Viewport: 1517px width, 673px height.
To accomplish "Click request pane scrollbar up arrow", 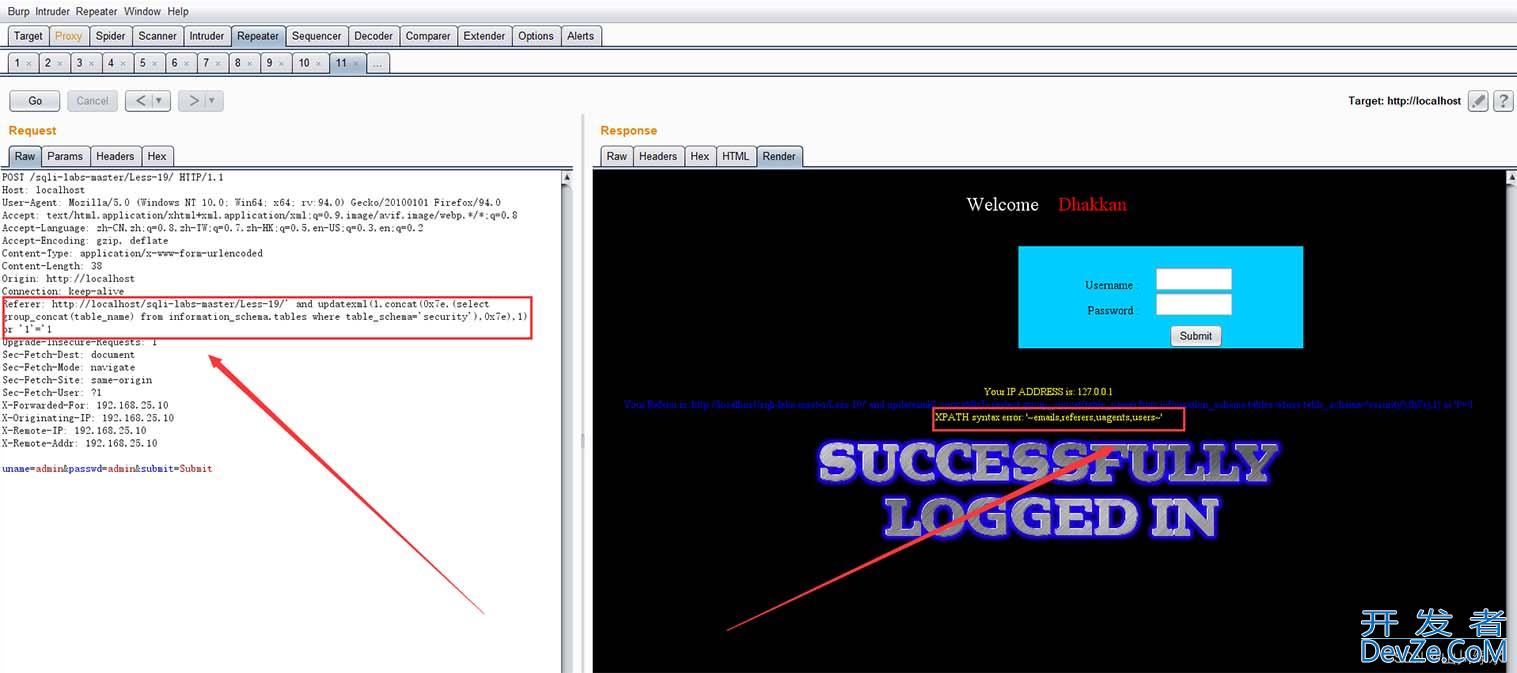I will (567, 178).
